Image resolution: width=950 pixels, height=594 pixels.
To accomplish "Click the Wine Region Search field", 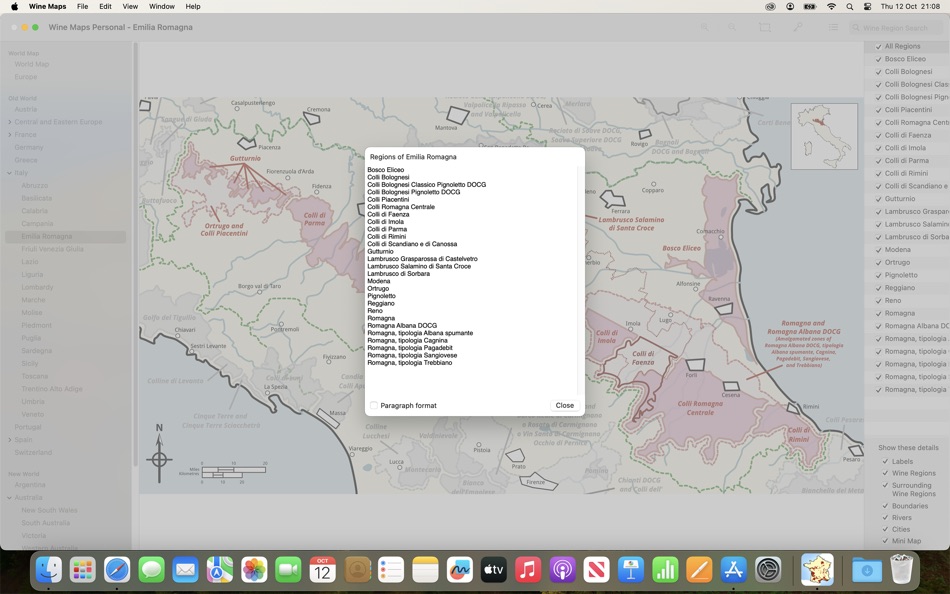I will (x=896, y=28).
